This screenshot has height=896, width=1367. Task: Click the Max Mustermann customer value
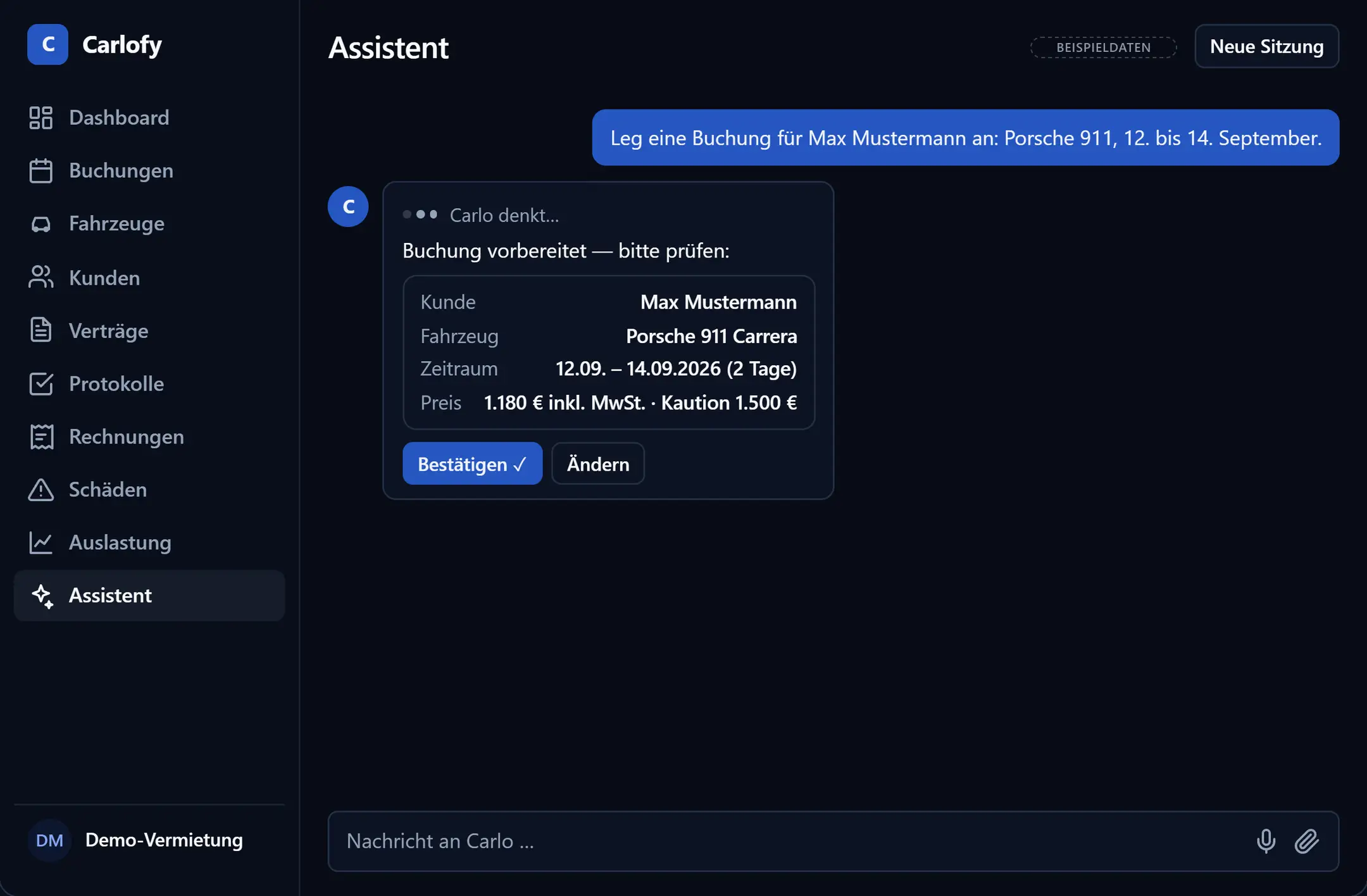click(x=718, y=302)
